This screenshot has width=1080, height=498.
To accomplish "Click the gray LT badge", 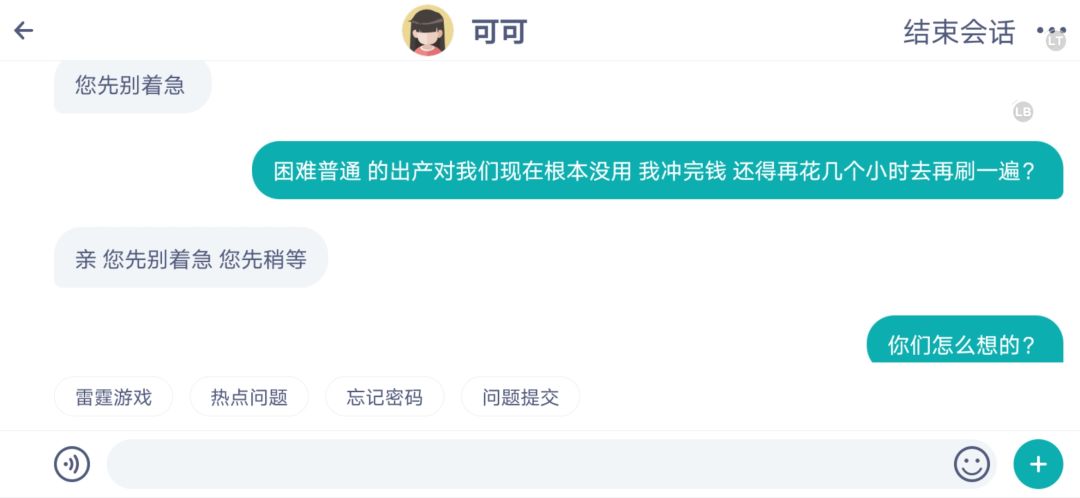I will click(x=1056, y=42).
